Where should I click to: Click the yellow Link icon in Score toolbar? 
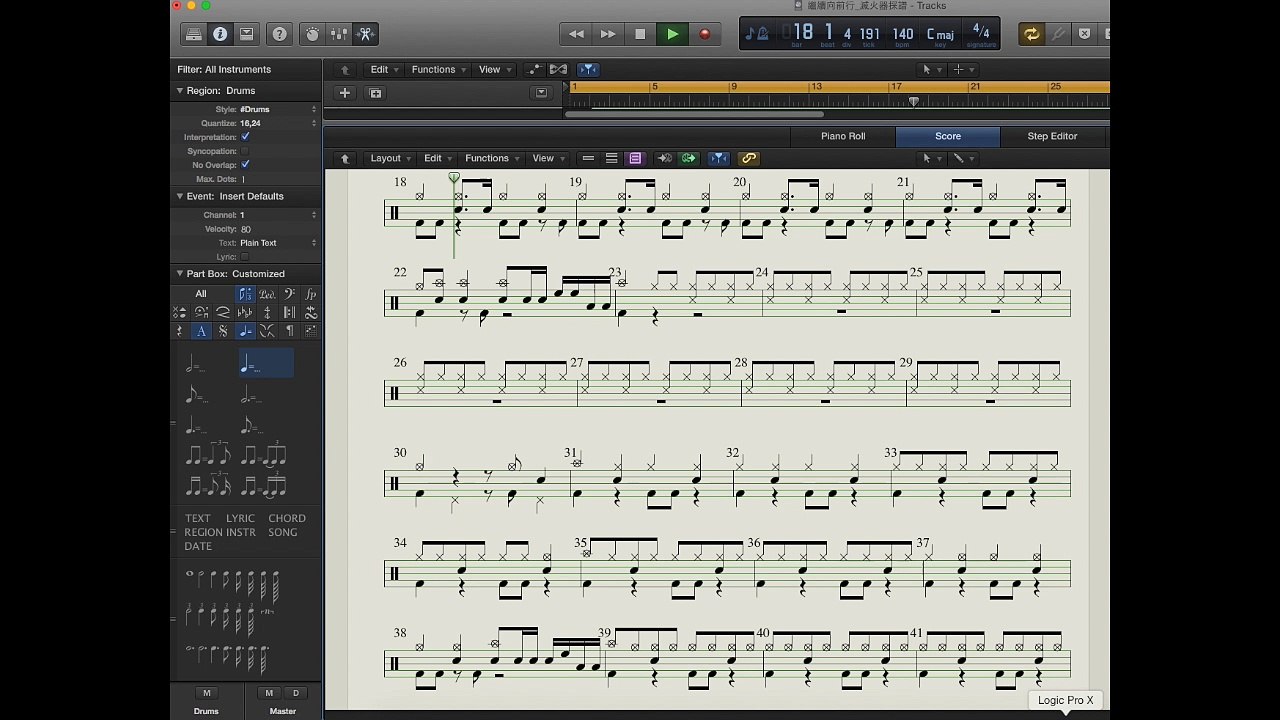click(x=748, y=158)
